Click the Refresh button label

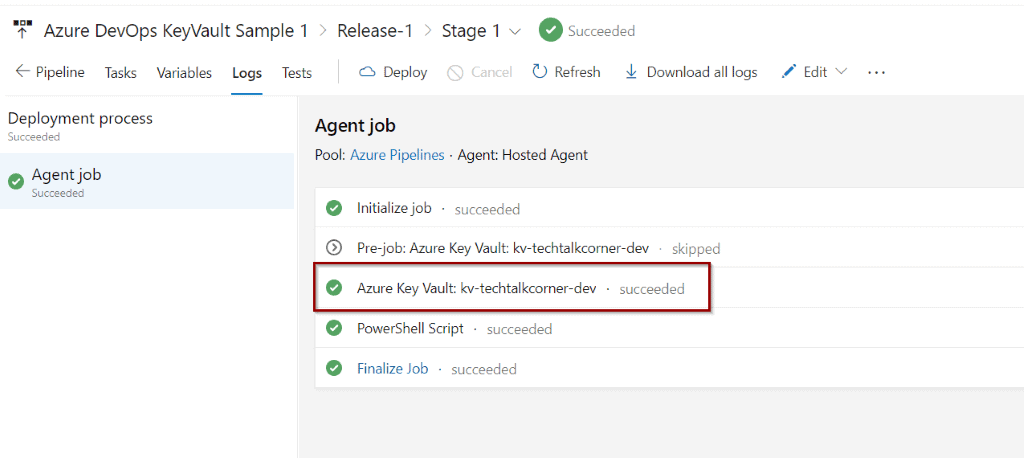pyautogui.click(x=577, y=72)
